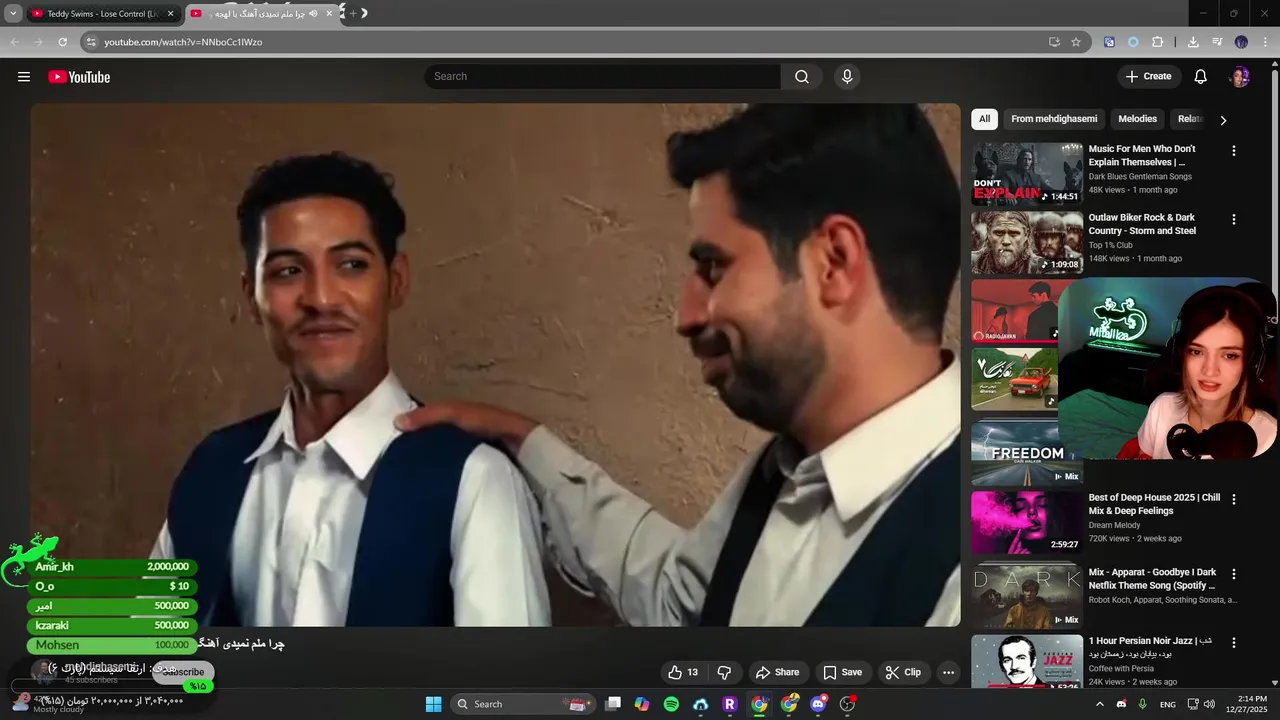Open a new browser tab
The image size is (1280, 720).
pos(353,13)
